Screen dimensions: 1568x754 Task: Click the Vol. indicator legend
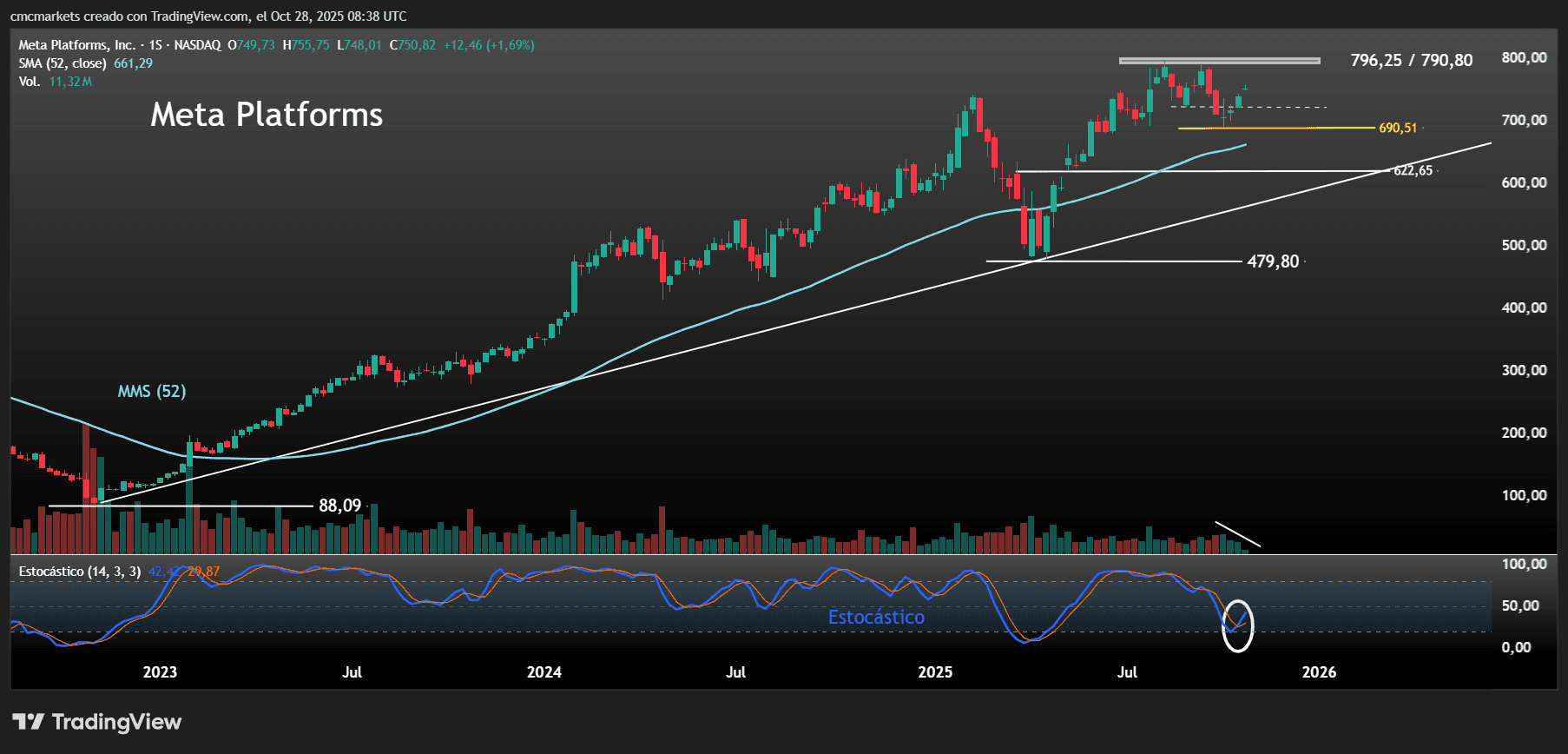click(30, 82)
